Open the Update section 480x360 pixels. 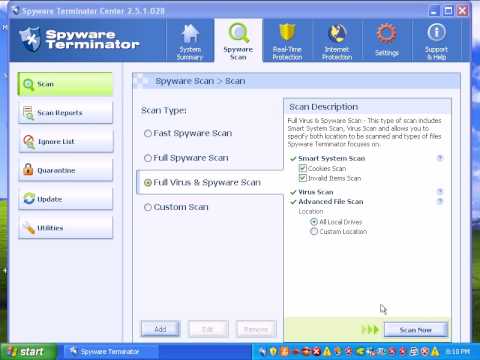click(x=65, y=199)
